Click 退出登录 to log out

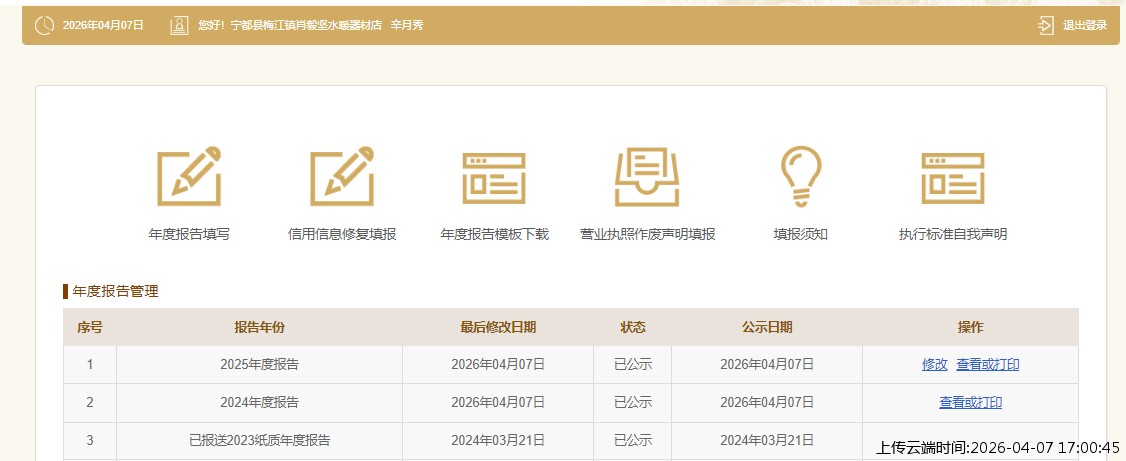(1084, 25)
